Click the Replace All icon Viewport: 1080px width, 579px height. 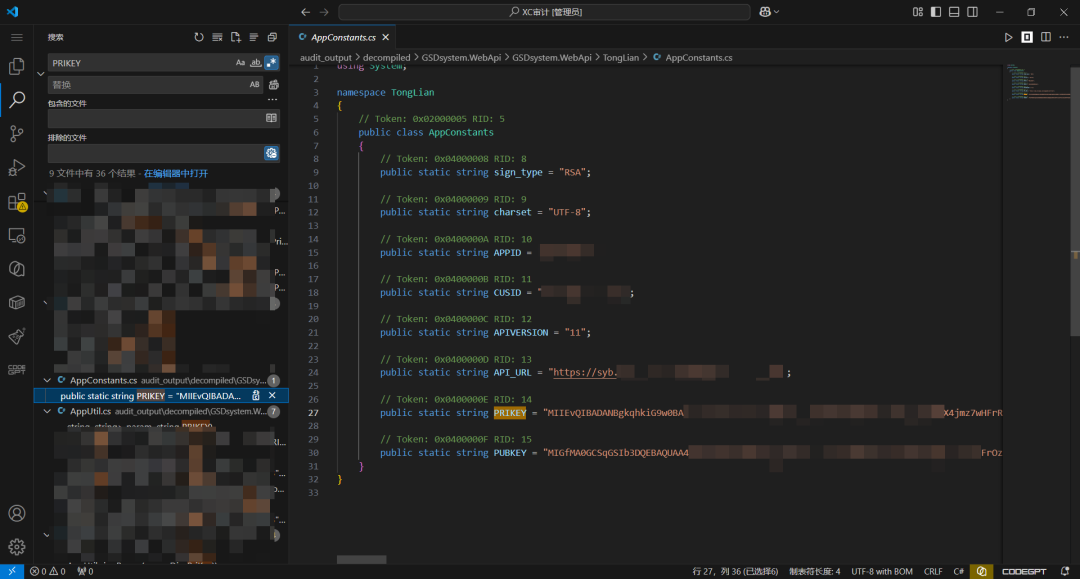point(273,85)
